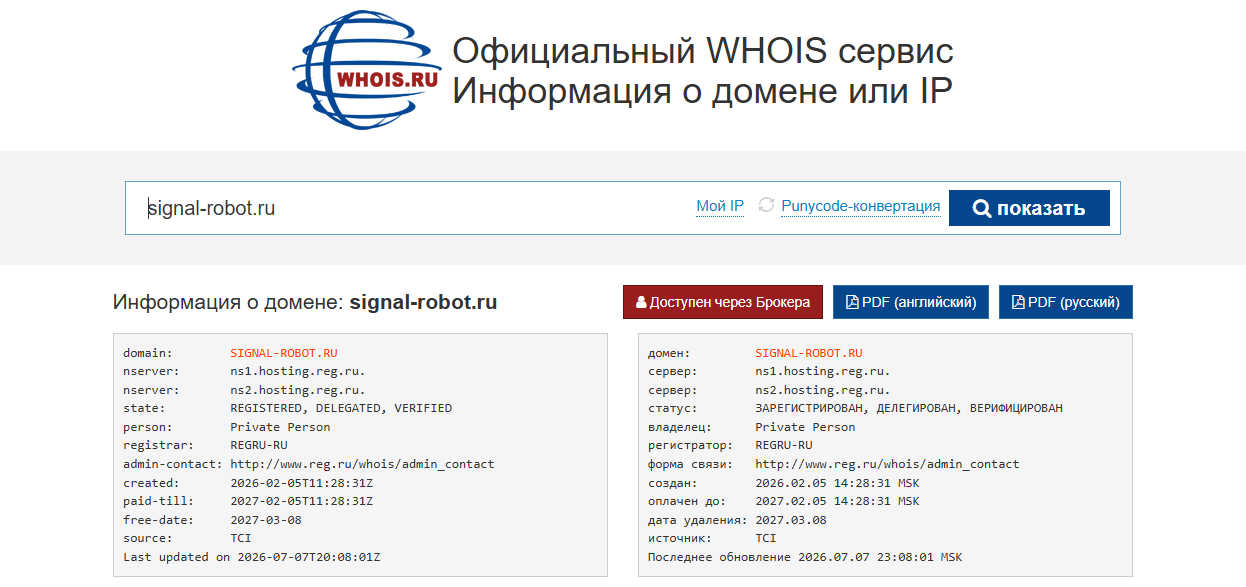
Task: Select ns2.hosting.reg.ru. in the English panel
Action: (x=298, y=390)
